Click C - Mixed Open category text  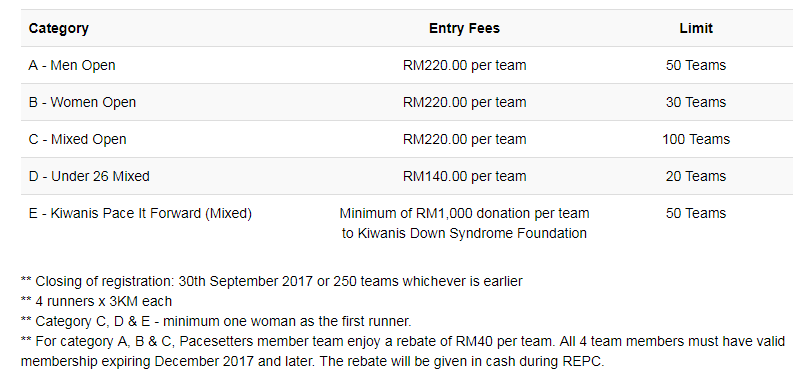click(78, 139)
